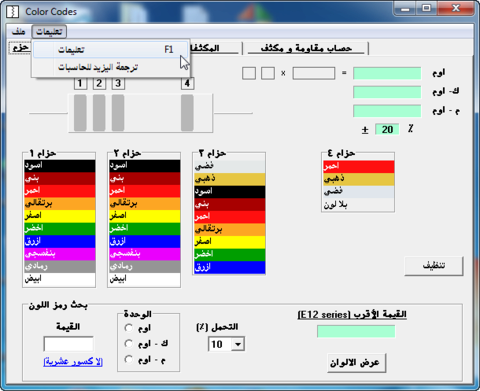Expand the tolerance dropdown showing 10
480x391 pixels.
(x=238, y=344)
